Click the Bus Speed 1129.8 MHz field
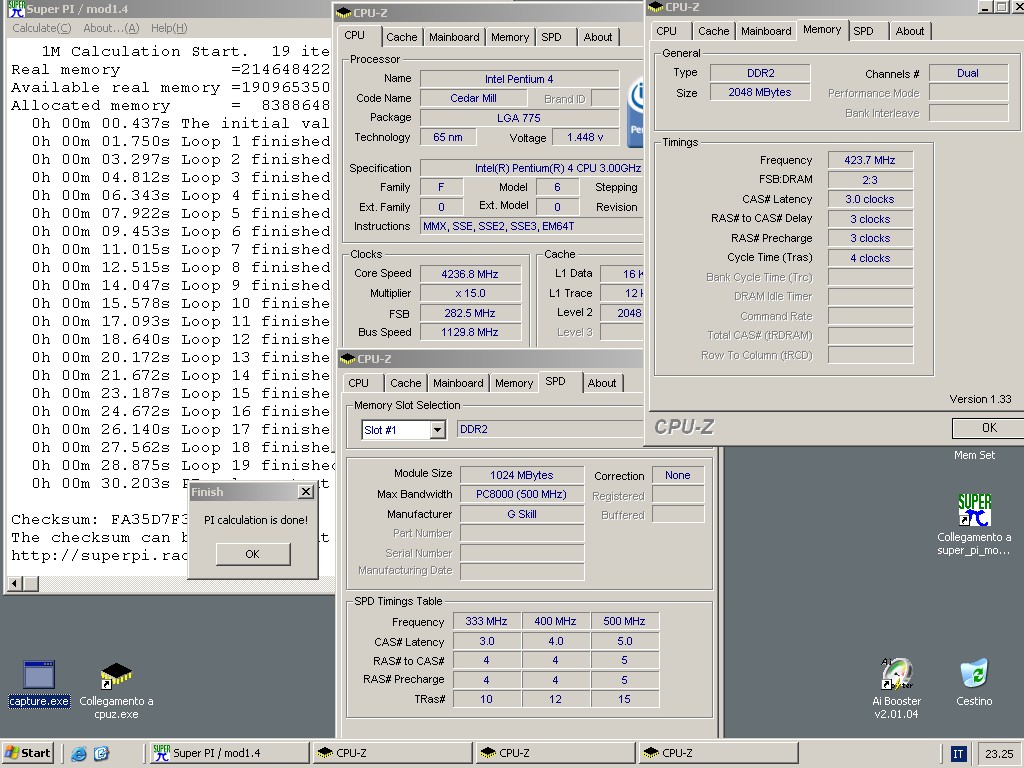The width and height of the screenshot is (1024, 768). pos(470,332)
